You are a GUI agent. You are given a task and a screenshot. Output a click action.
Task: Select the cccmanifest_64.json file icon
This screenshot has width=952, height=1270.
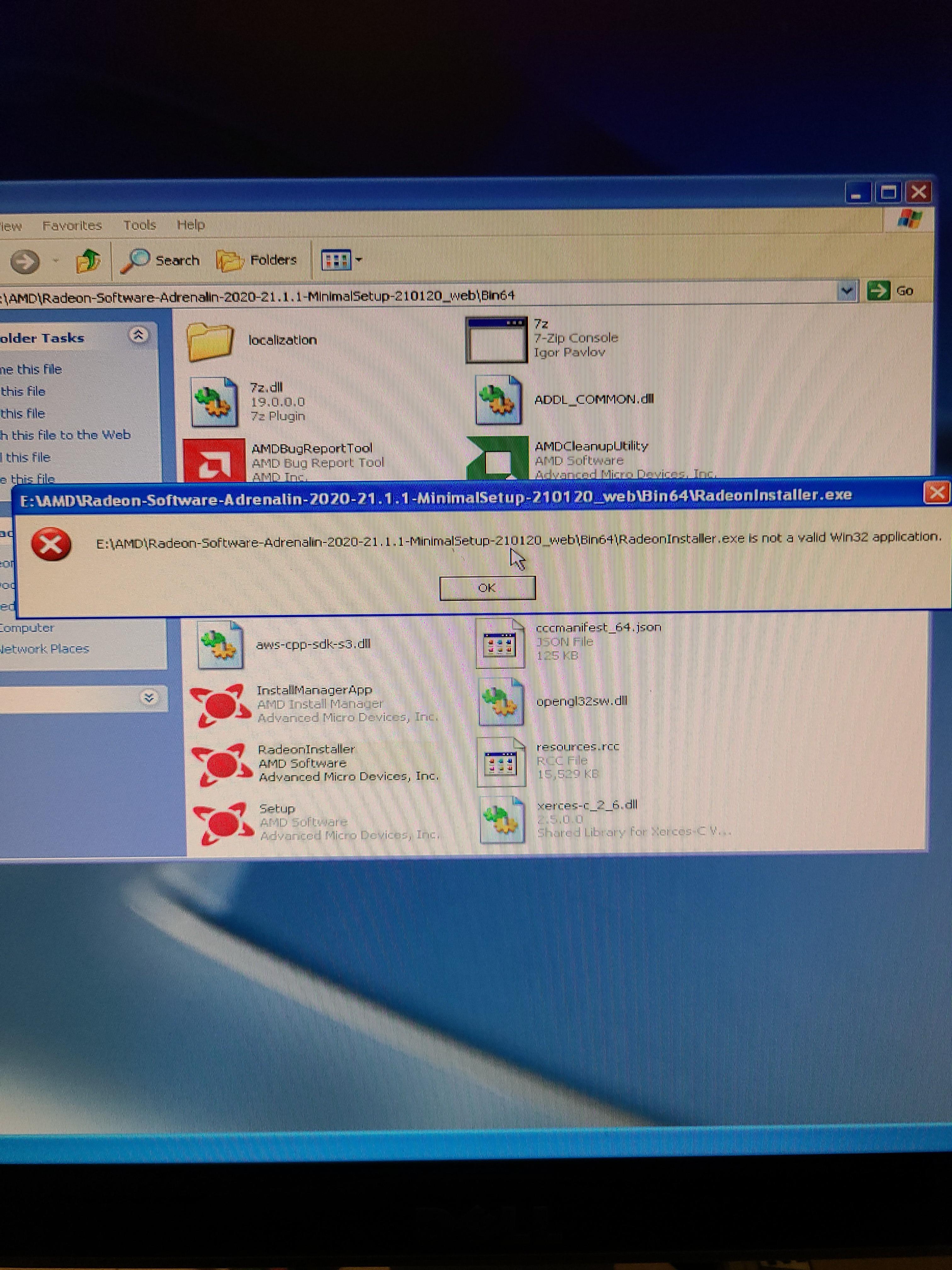[500, 644]
